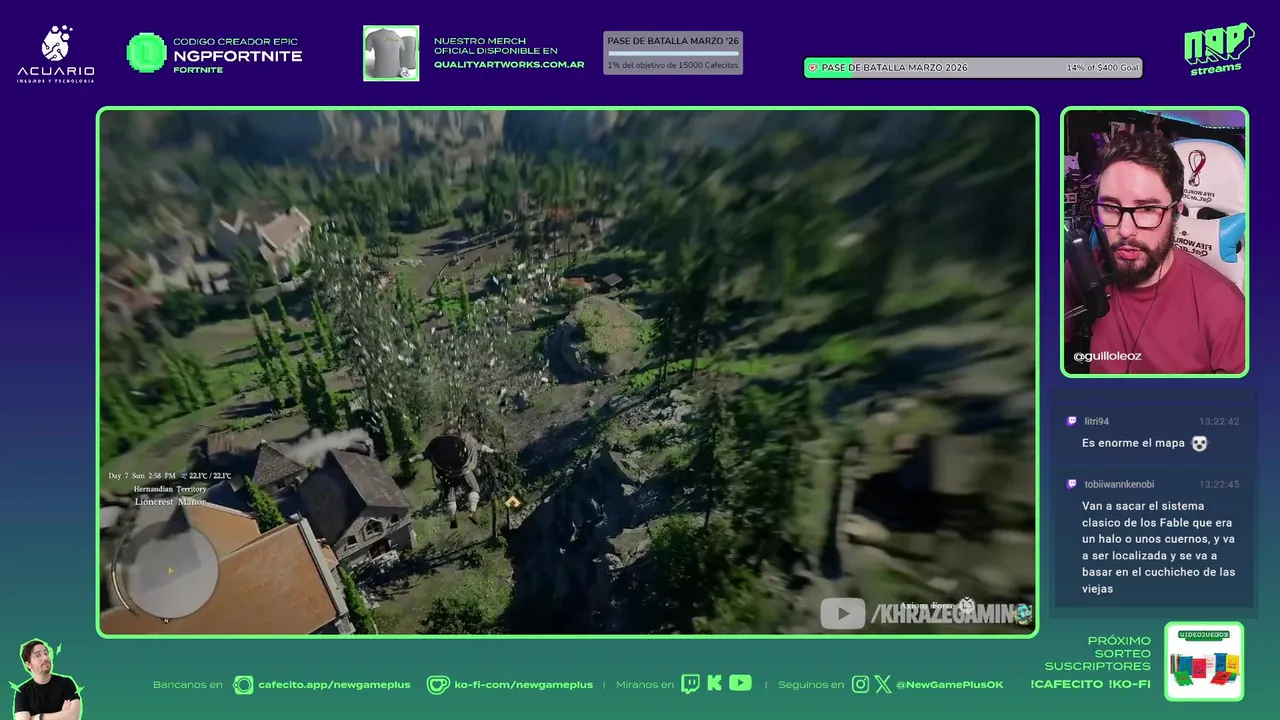This screenshot has height=720, width=1280.
Task: Click the 15000 Cafecitos goal progress bar
Action: coord(673,53)
